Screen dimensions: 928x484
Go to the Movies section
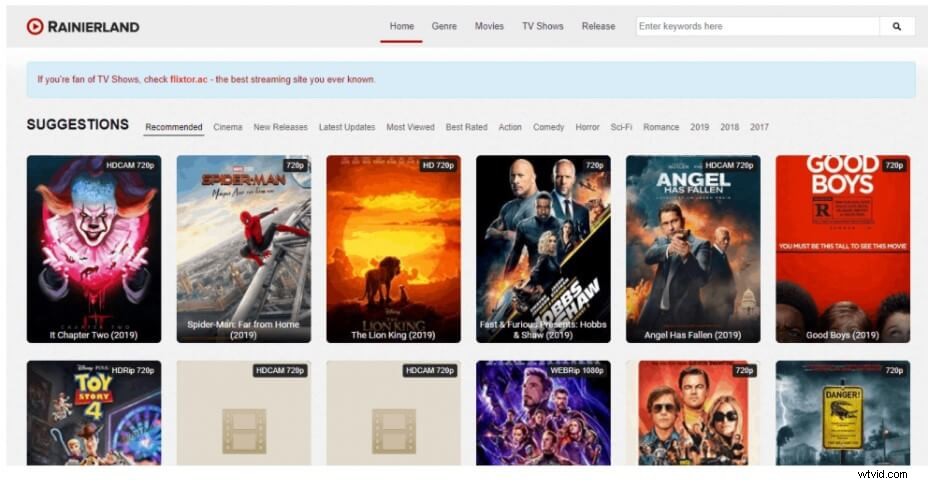coord(489,26)
